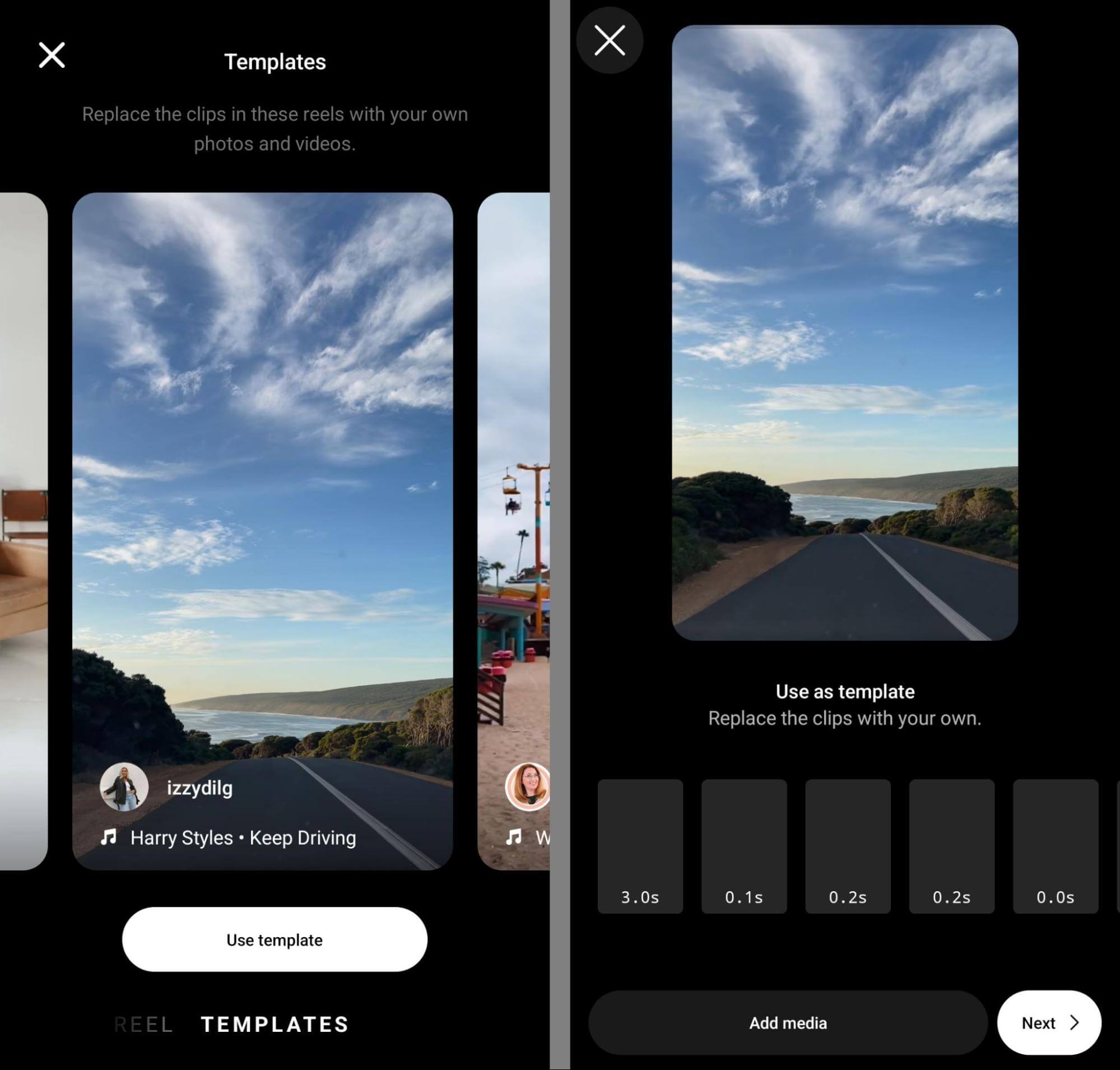Click the musical note icon on izzydilg reel
Viewport: 1120px width, 1070px height.
click(x=111, y=836)
